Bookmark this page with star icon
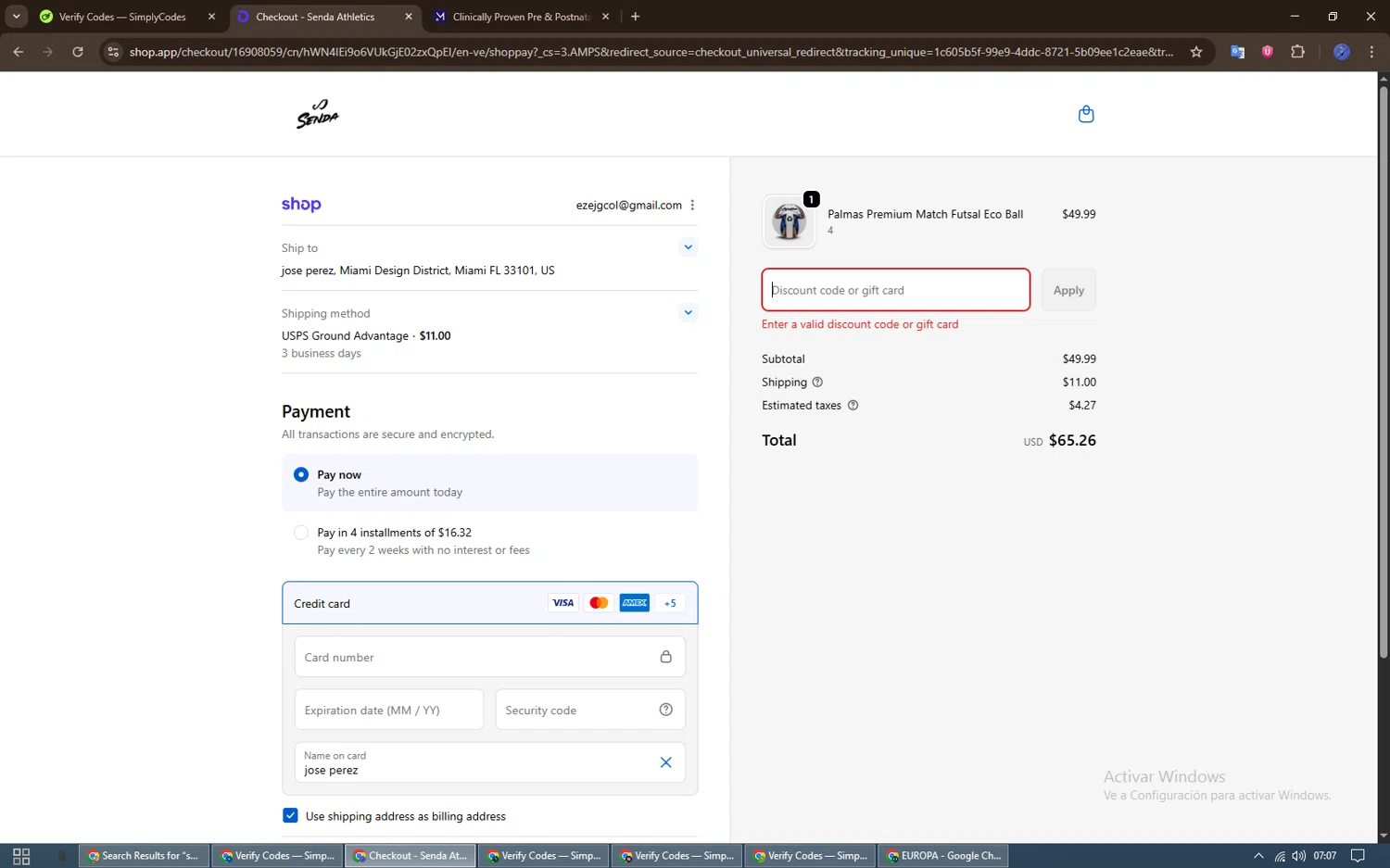 tap(1196, 52)
